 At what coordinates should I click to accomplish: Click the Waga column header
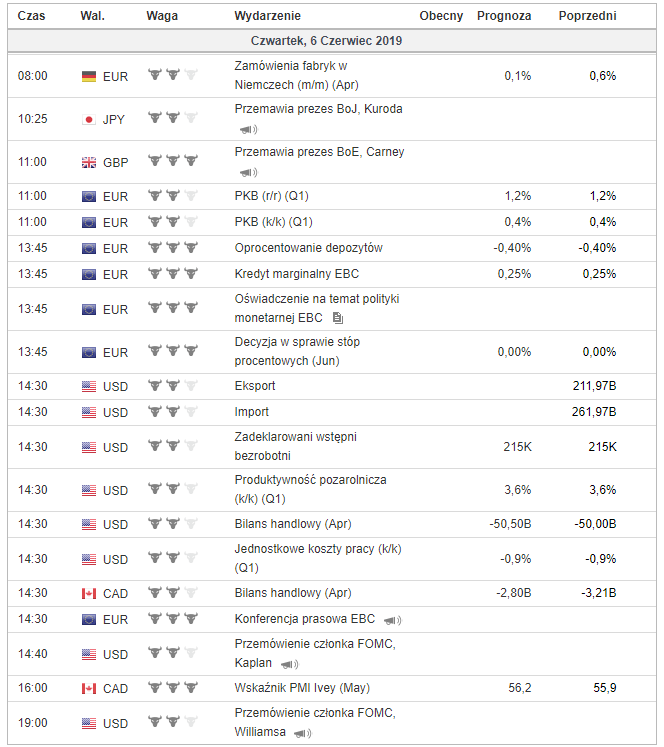point(163,16)
